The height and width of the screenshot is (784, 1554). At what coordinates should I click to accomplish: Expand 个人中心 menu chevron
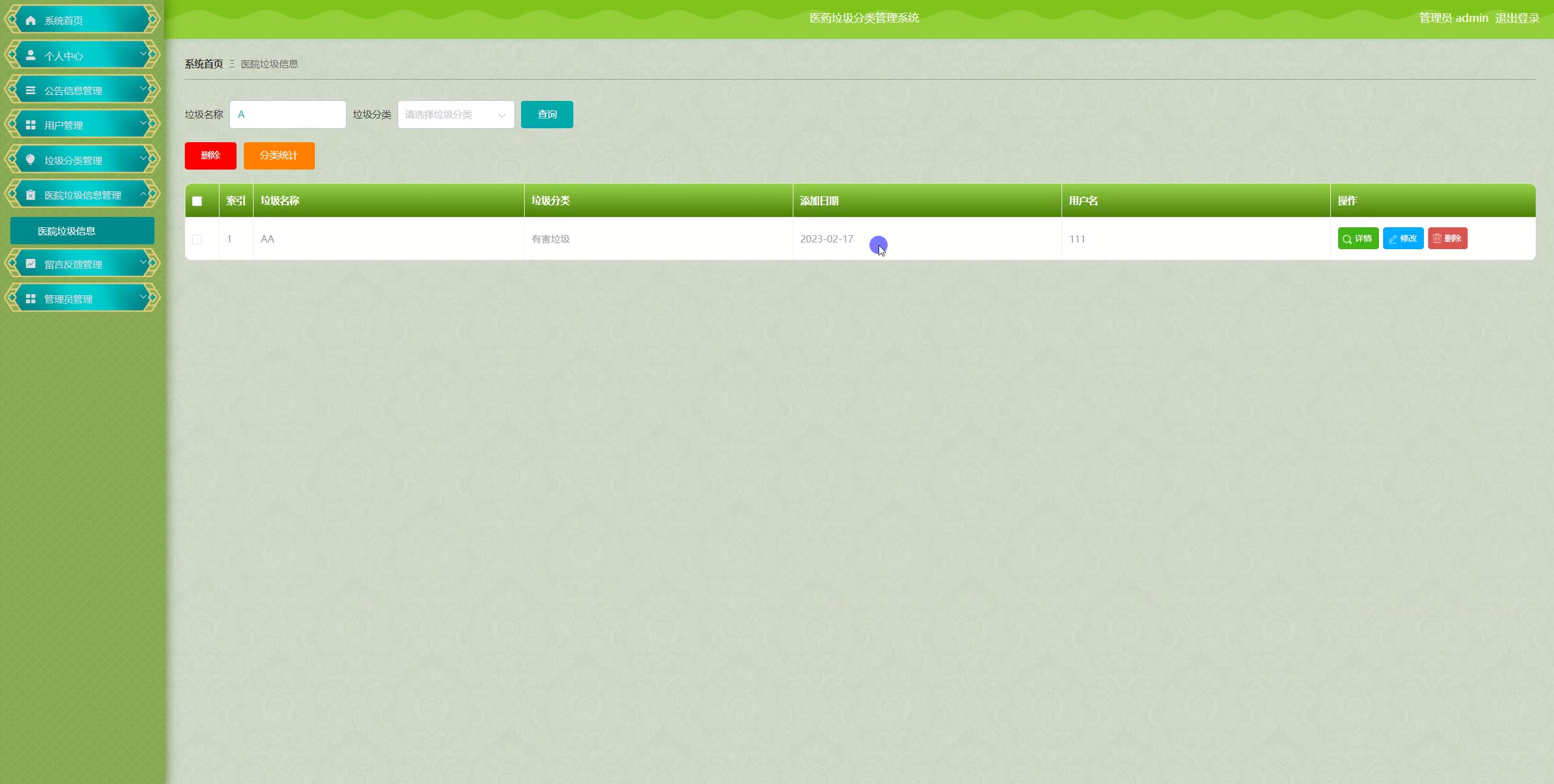click(x=143, y=54)
